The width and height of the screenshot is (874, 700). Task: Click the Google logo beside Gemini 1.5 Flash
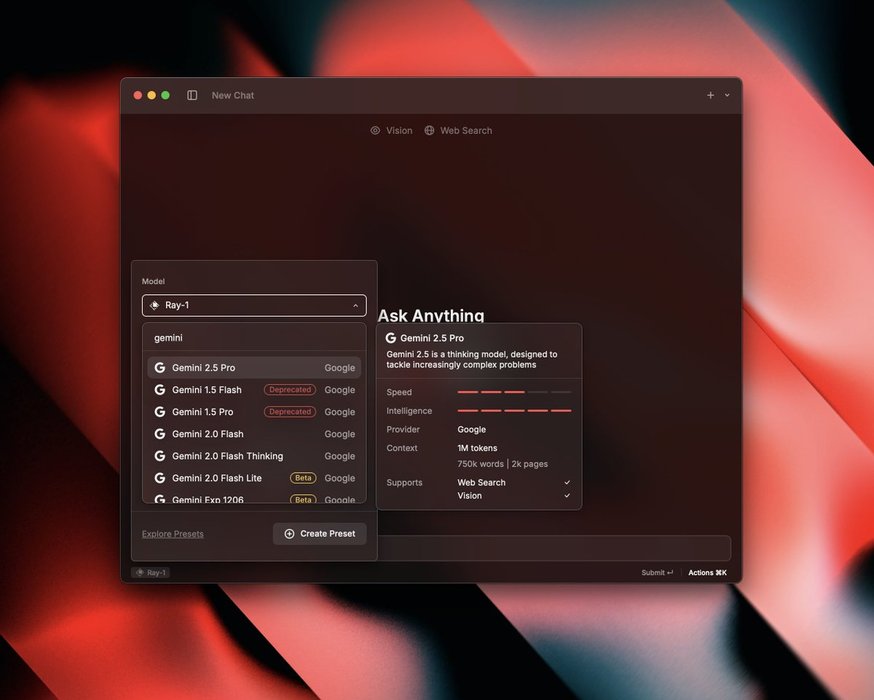pos(160,390)
